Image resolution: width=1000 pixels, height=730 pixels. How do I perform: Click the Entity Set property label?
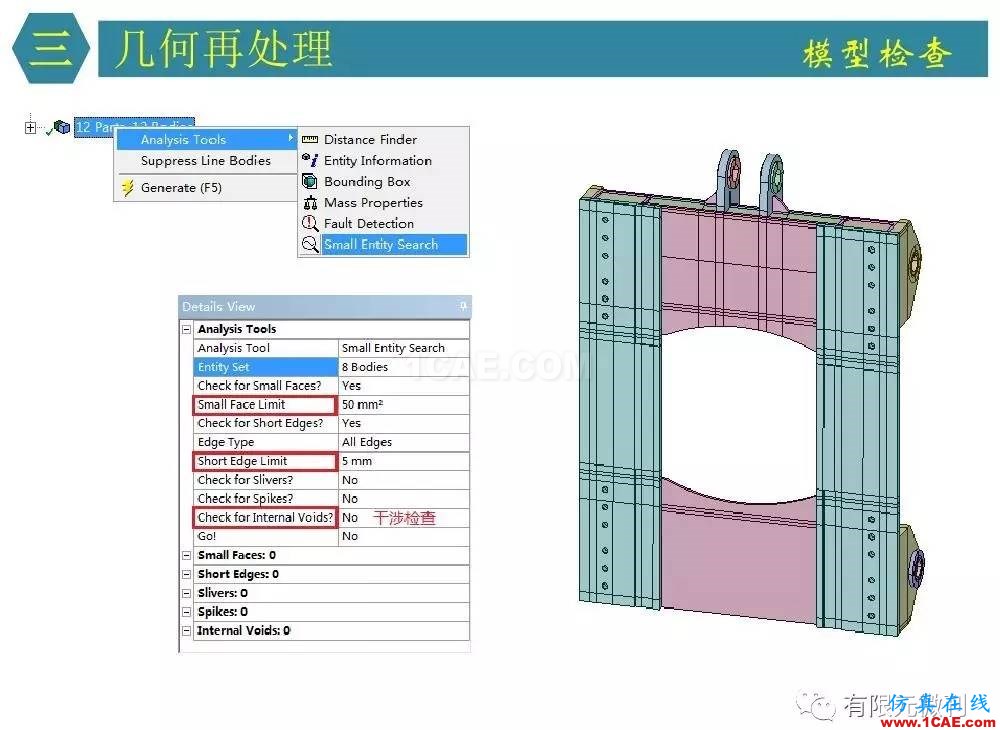tap(265, 367)
